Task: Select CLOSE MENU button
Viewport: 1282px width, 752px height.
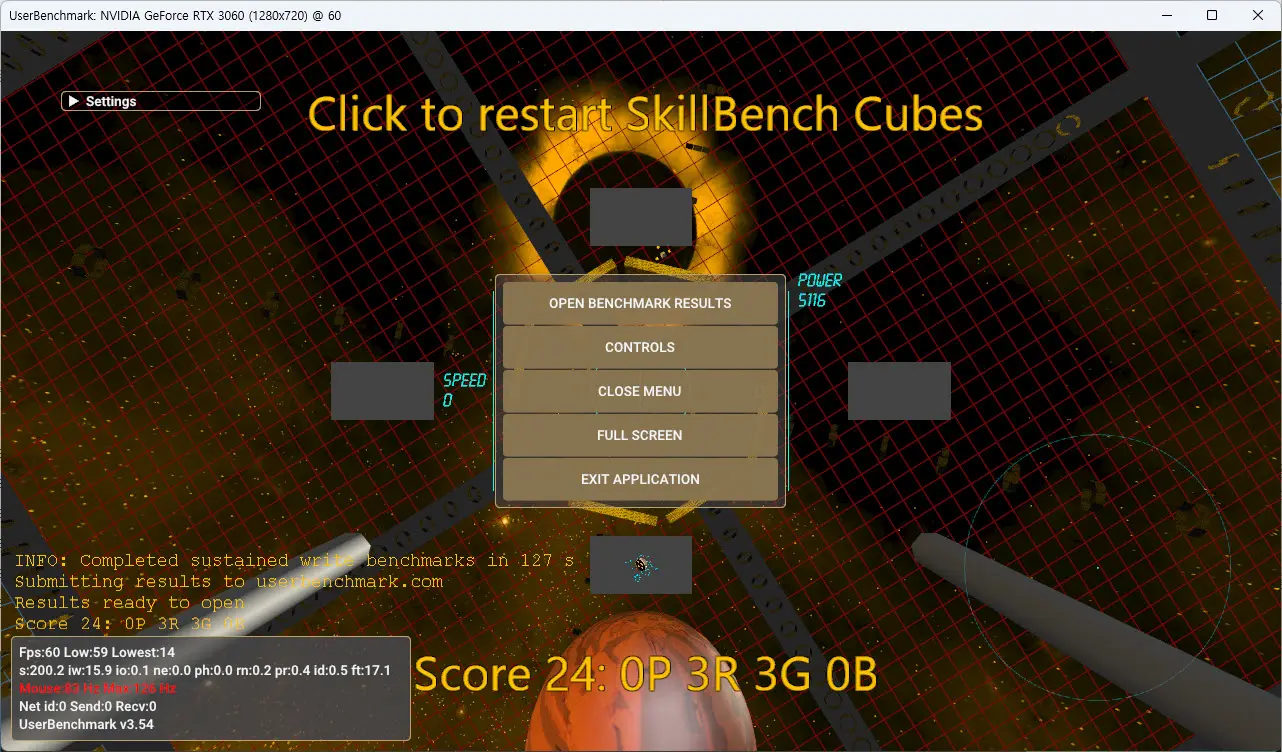Action: 640,391
